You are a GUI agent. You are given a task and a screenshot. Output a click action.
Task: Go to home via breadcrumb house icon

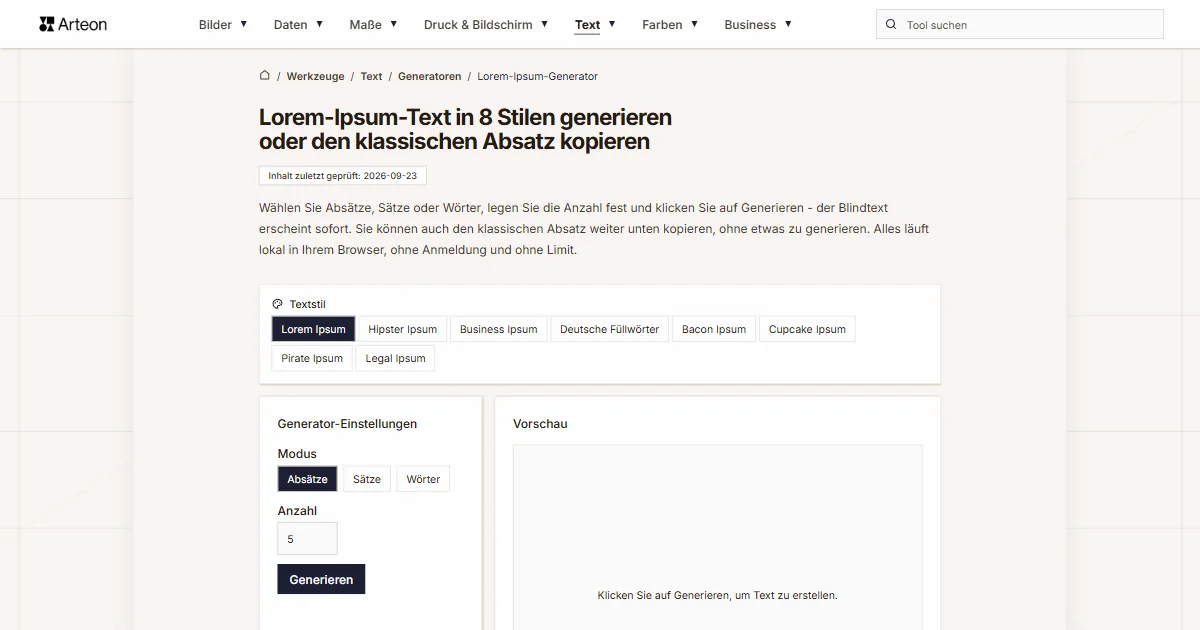point(264,75)
